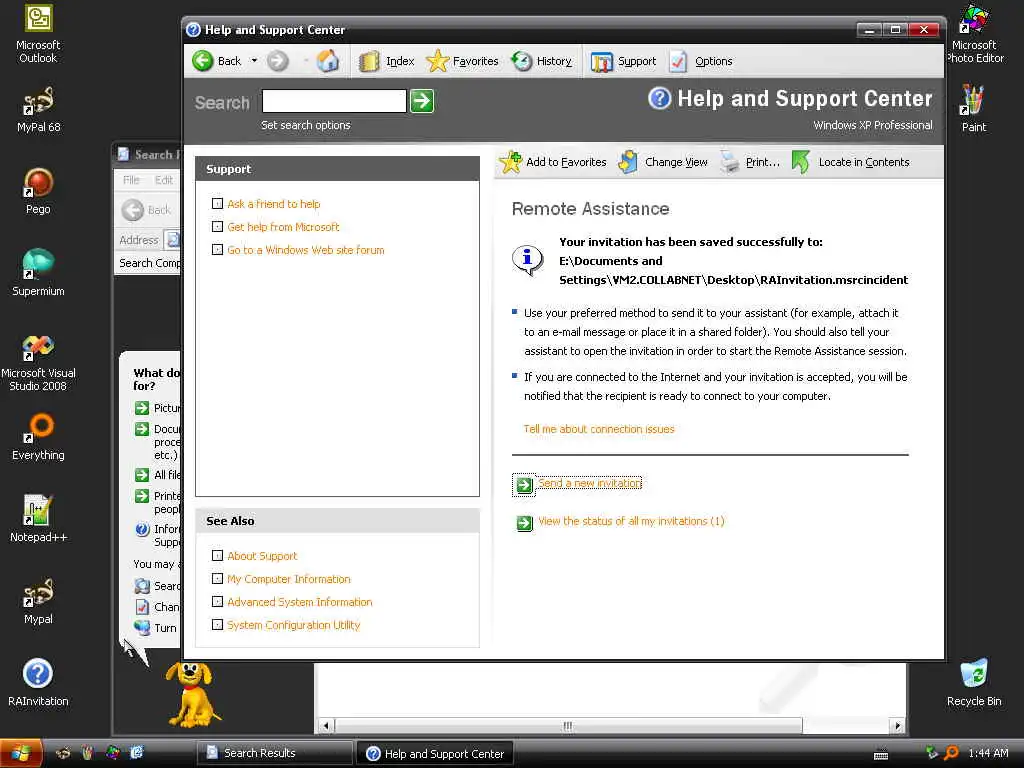Viewport: 1024px width, 768px height.
Task: Open the Back history dropdown arrow
Action: pos(254,61)
